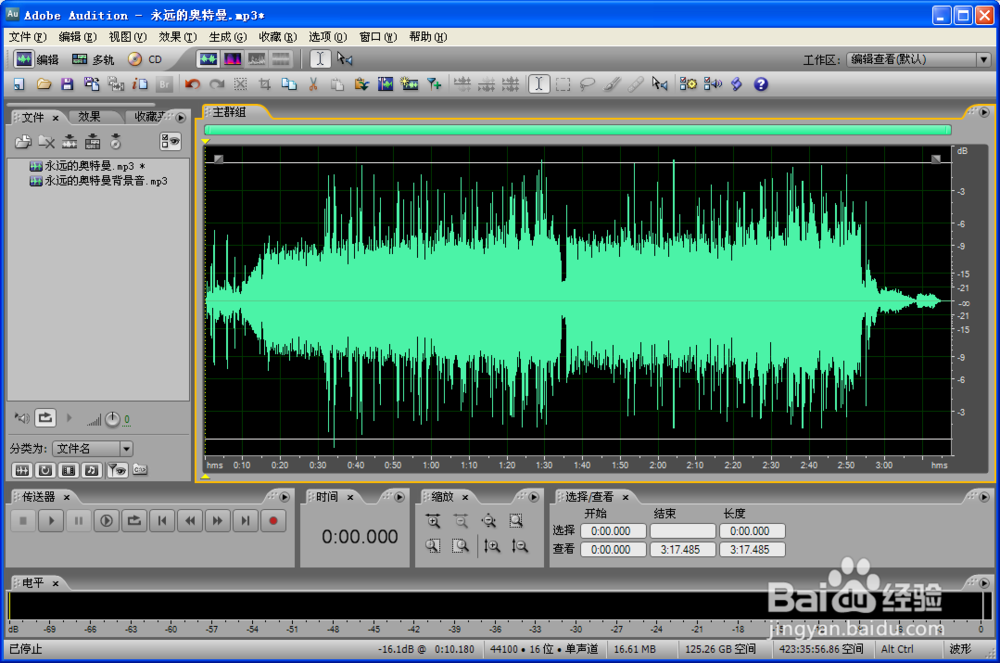Viewport: 1000px width, 663px height.
Task: Select file 永远的奥特曼.mp3 in list
Action: tap(88, 166)
